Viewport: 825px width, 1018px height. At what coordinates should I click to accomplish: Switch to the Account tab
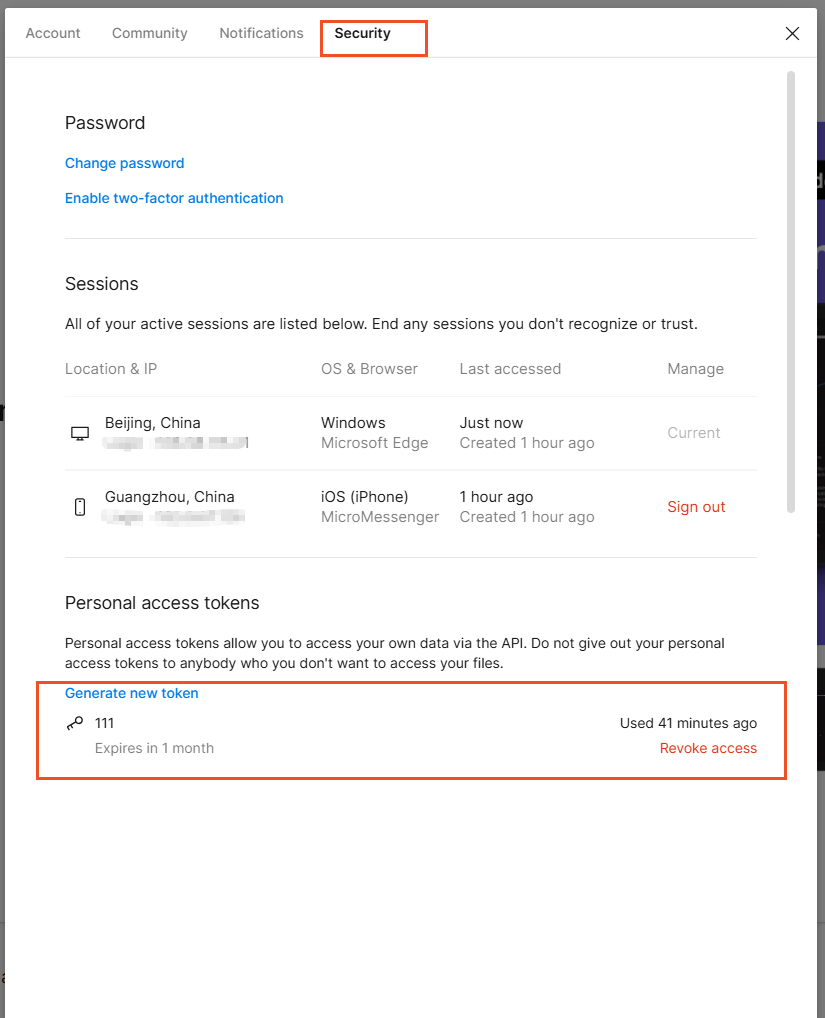53,33
